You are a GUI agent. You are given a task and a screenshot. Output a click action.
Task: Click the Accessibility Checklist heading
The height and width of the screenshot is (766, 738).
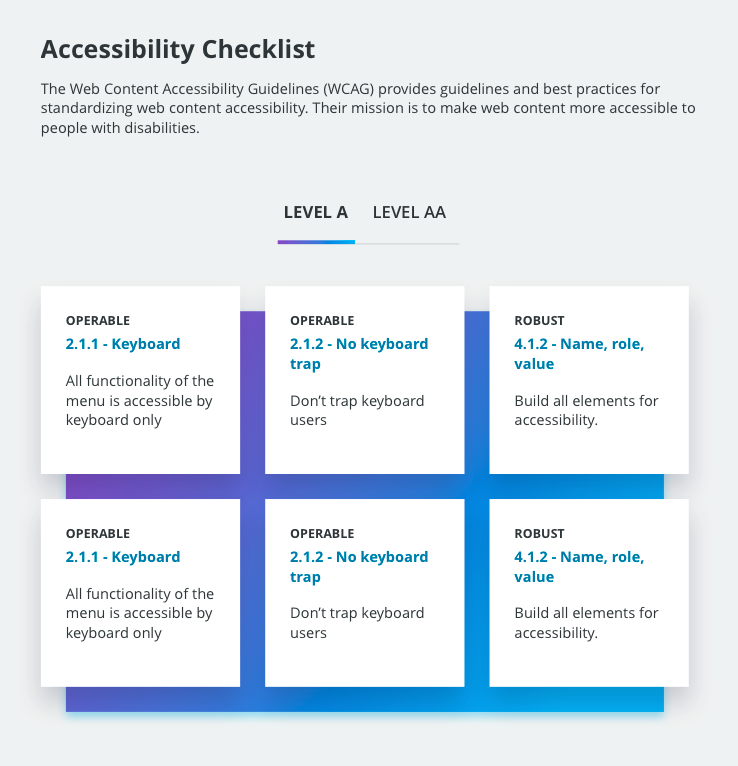178,49
